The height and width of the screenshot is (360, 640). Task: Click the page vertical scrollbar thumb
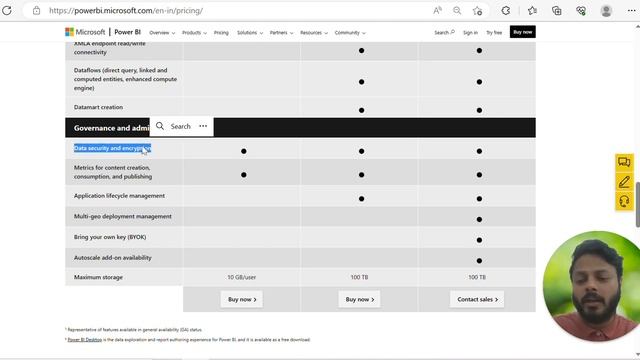638,204
